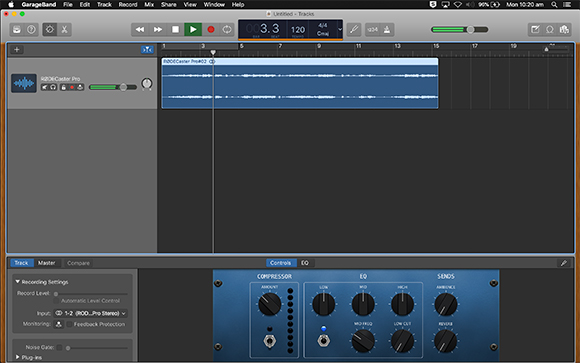Toggle the Catch Playhead button
580x363 pixels.
(147, 50)
